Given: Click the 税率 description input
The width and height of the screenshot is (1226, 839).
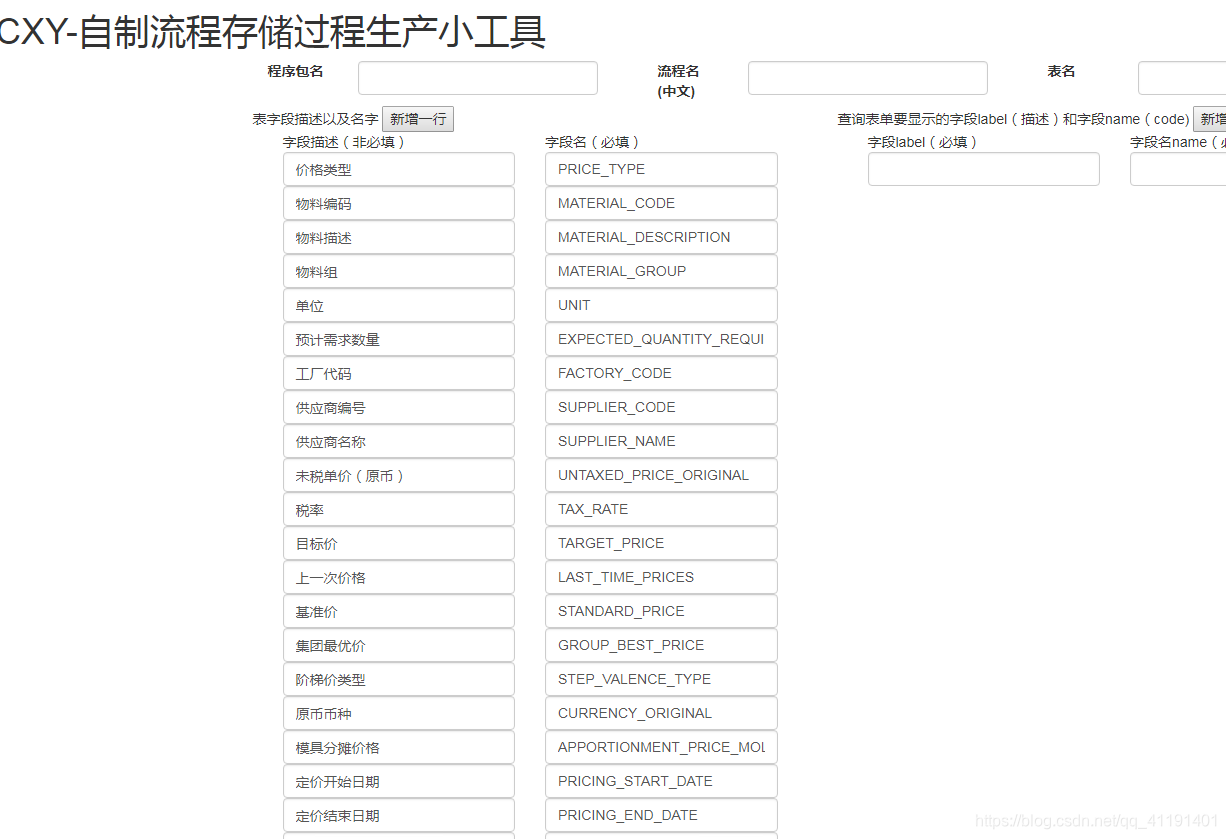Looking at the screenshot, I should click(399, 509).
